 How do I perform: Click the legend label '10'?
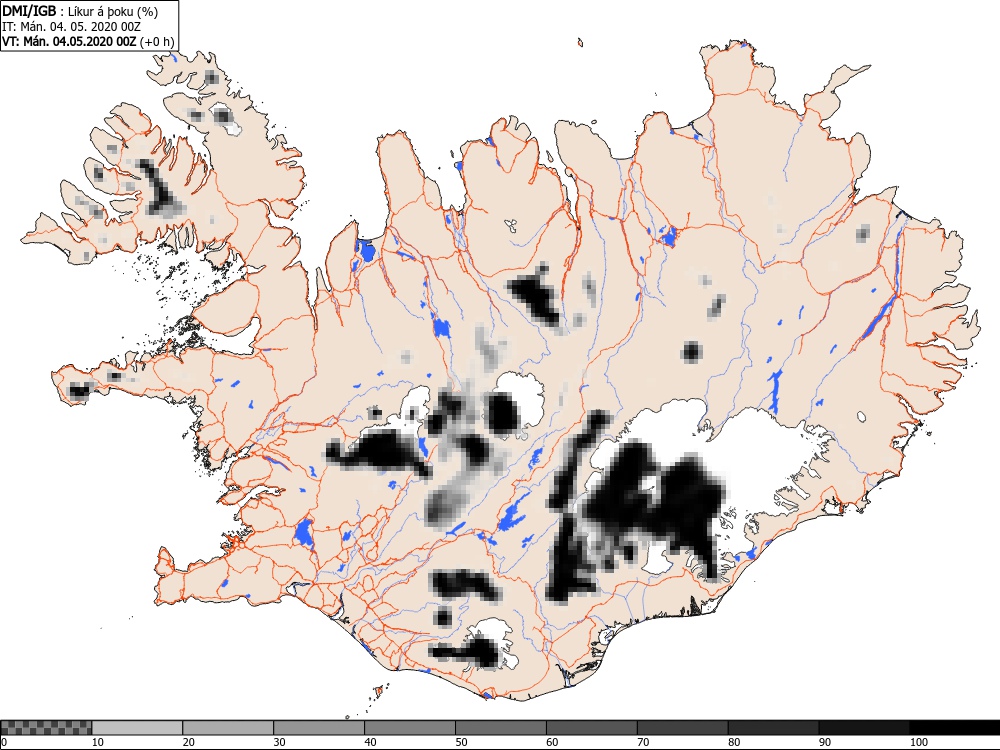coord(98,742)
